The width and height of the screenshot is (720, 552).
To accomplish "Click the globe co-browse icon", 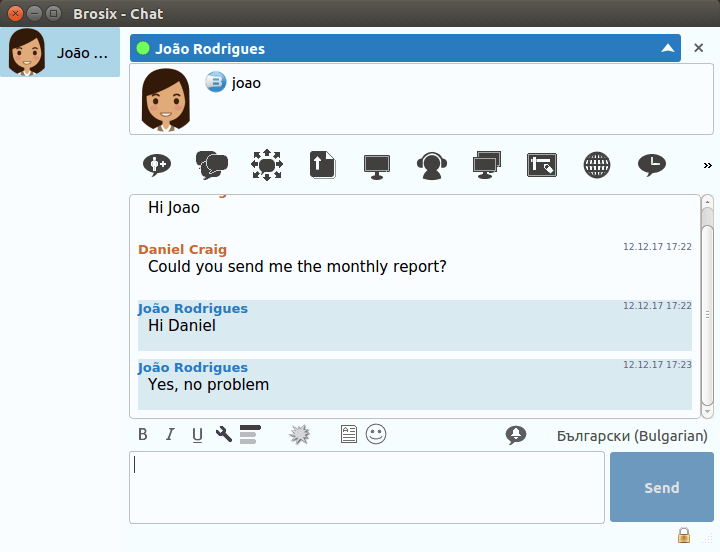I will (597, 165).
